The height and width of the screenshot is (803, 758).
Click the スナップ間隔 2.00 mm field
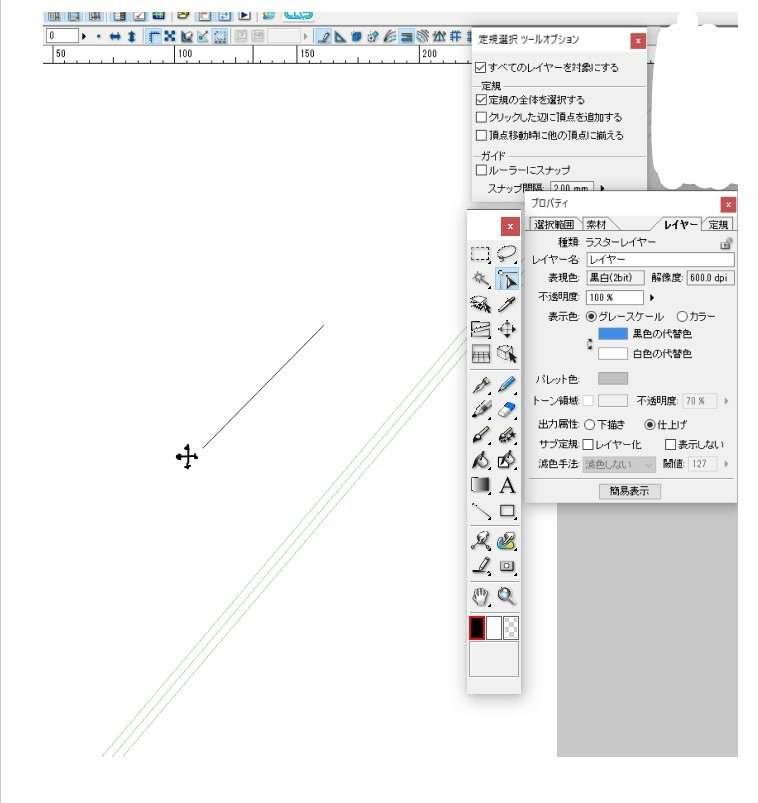point(572,187)
